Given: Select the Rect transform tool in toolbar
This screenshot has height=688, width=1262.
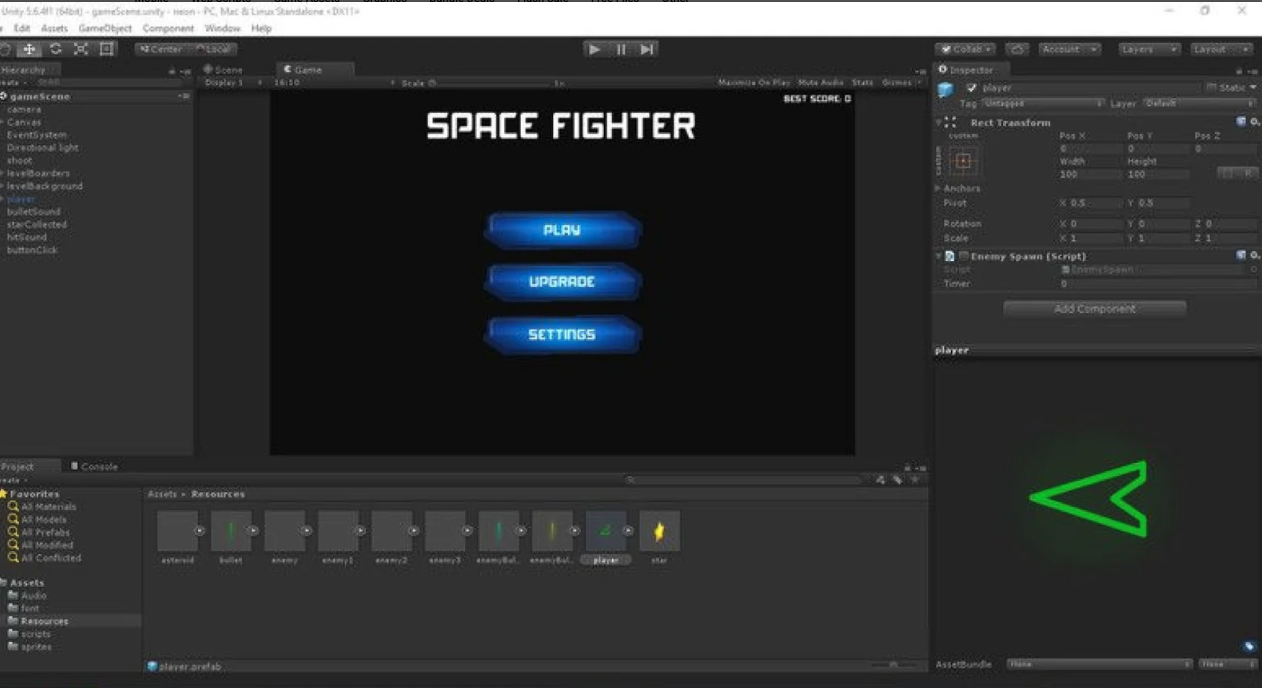Looking at the screenshot, I should pyautogui.click(x=106, y=49).
